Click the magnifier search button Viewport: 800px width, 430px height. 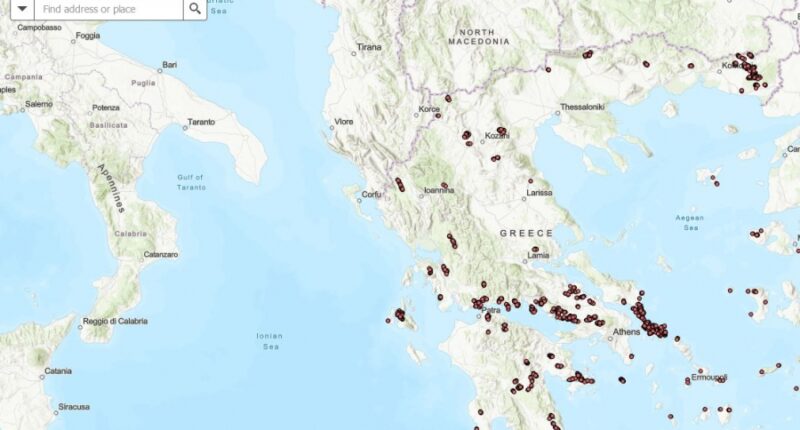point(195,9)
